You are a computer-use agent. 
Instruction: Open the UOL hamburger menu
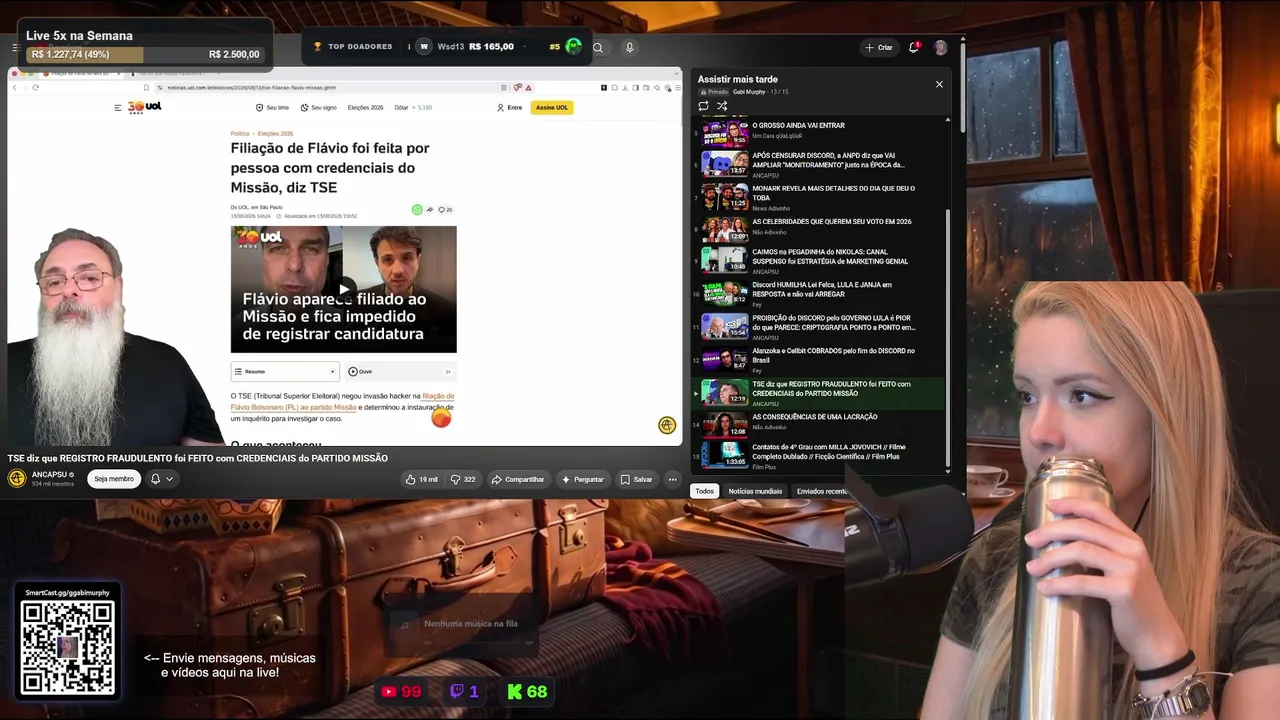tap(117, 107)
